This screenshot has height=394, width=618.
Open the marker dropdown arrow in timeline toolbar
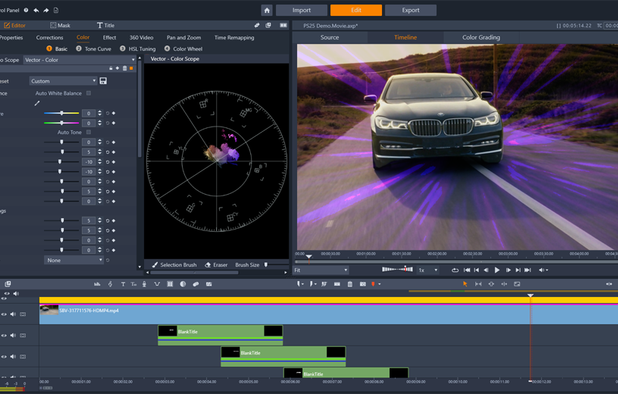pos(379,284)
